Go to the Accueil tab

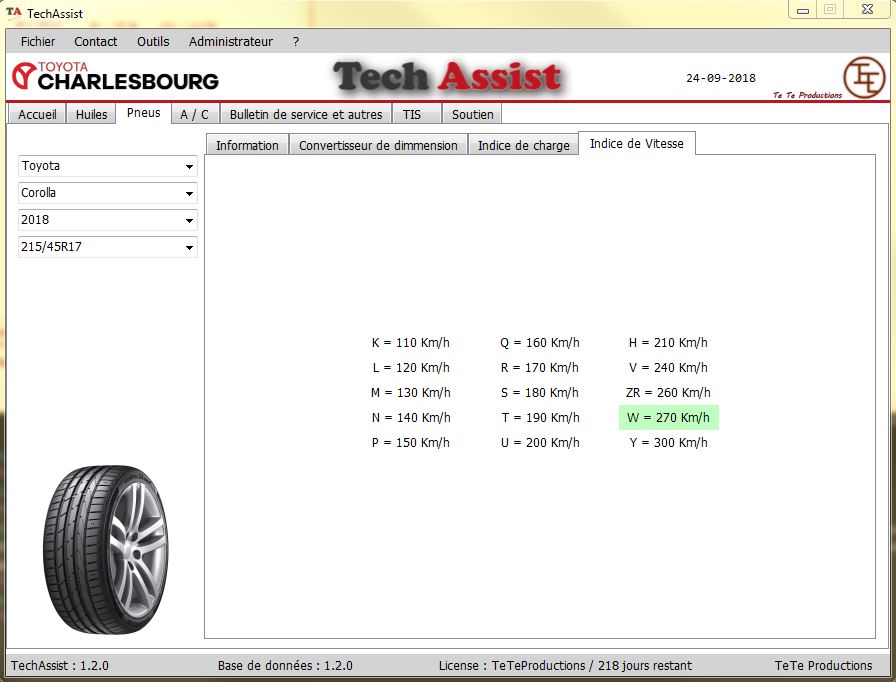click(x=37, y=115)
